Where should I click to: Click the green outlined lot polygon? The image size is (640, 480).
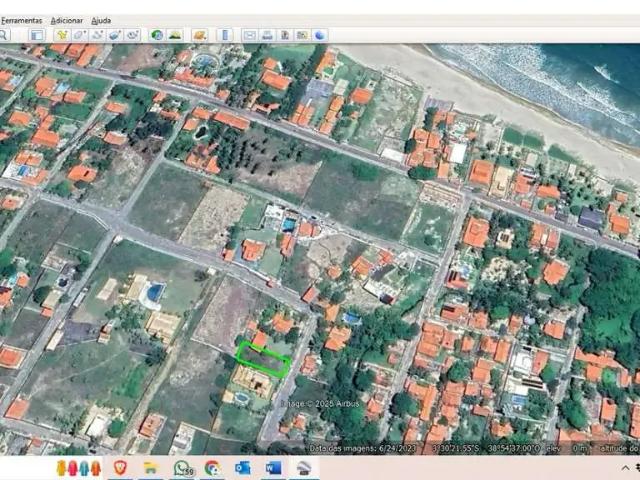pyautogui.click(x=264, y=358)
